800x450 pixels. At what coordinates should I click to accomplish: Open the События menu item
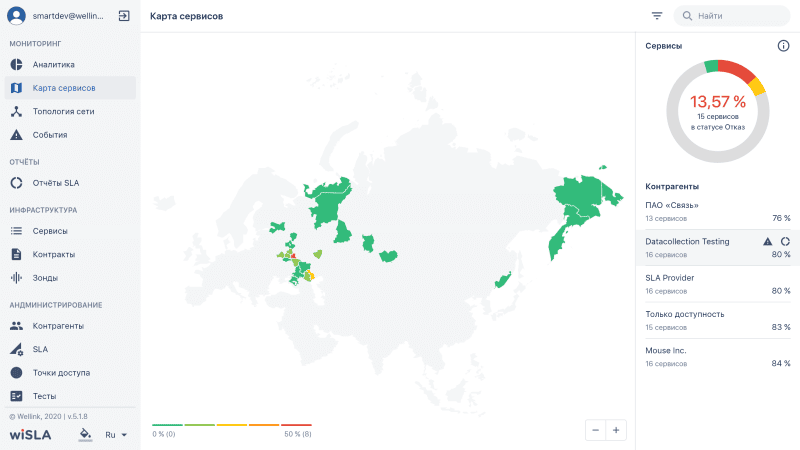50,134
